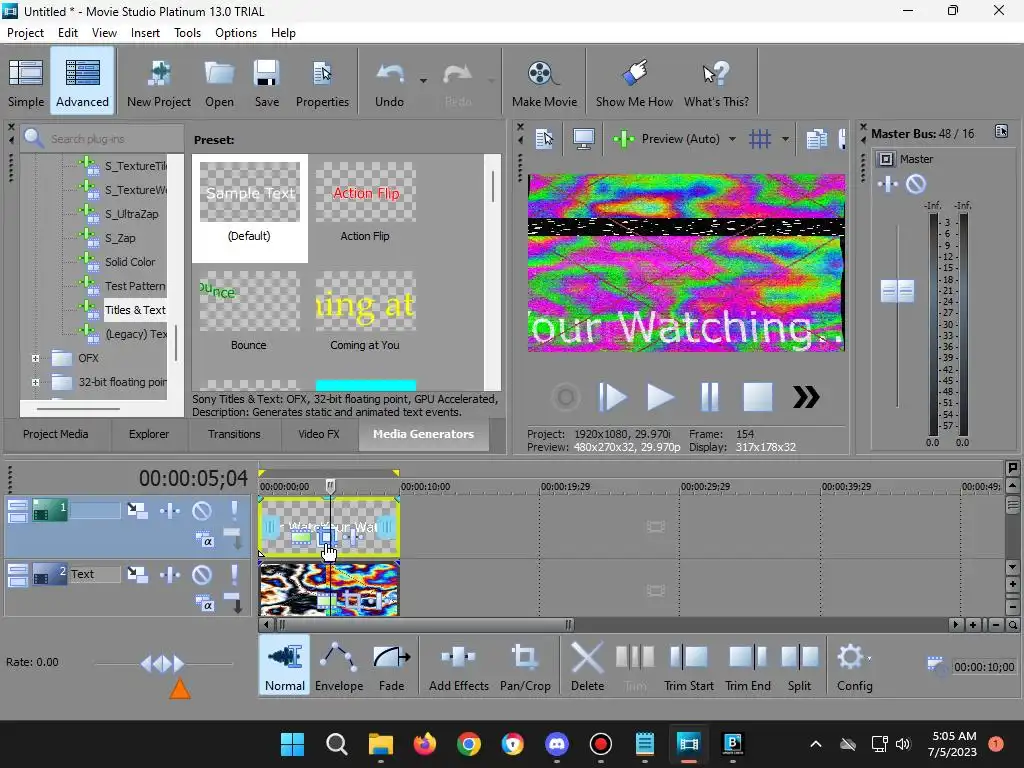Launch Show Me How tutorials
This screenshot has height=768, width=1024.
[633, 82]
